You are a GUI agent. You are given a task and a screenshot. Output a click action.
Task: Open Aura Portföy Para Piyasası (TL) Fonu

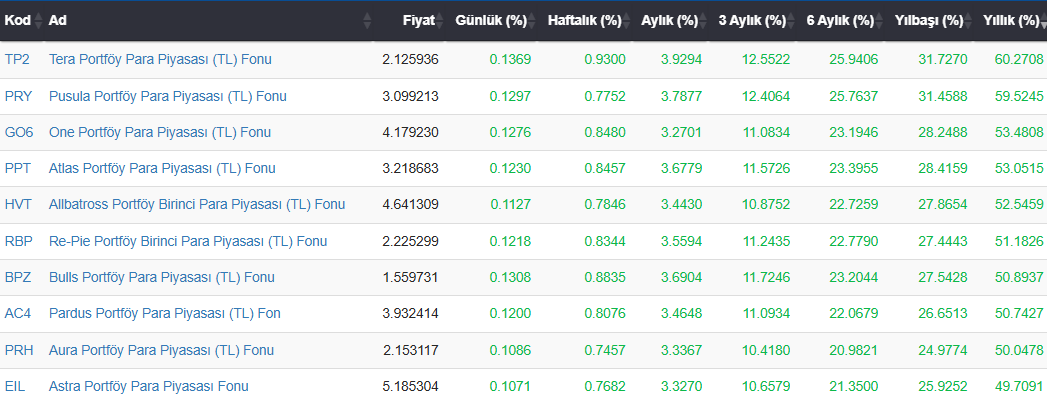[x=162, y=350]
